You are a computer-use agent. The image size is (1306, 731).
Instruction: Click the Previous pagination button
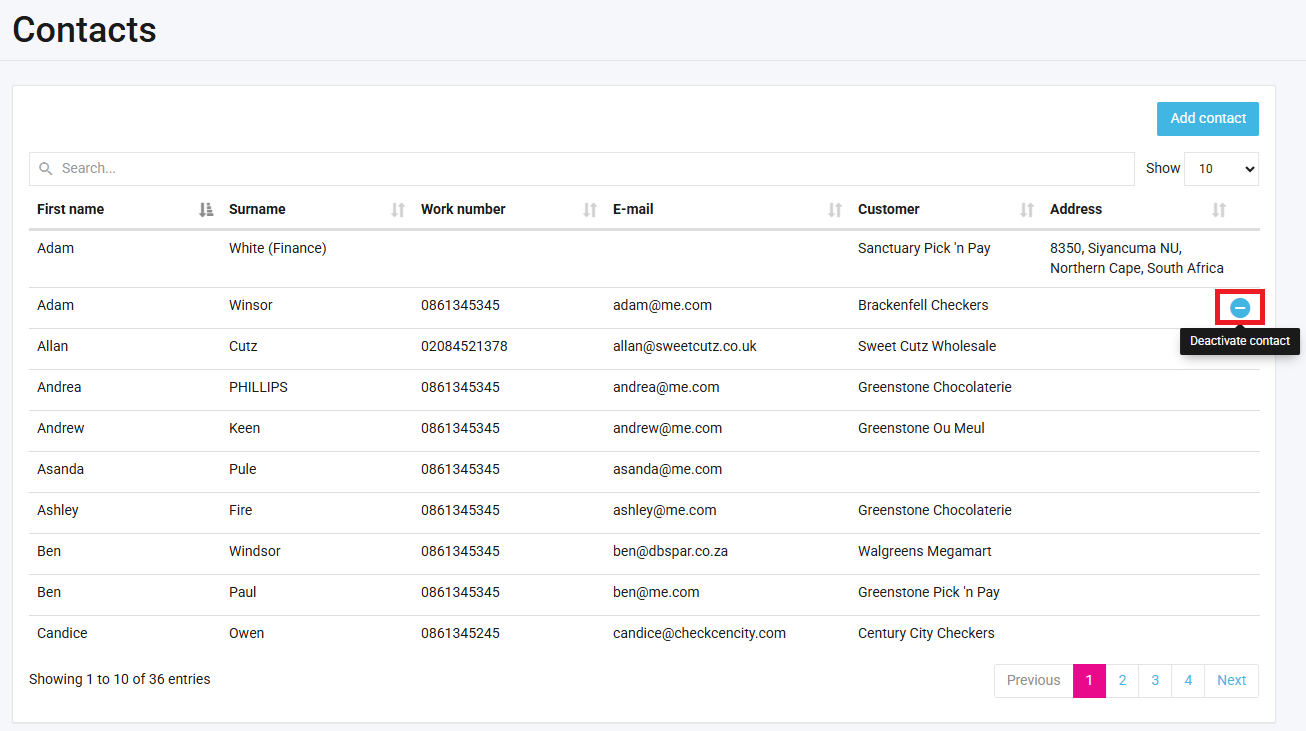[1033, 681]
